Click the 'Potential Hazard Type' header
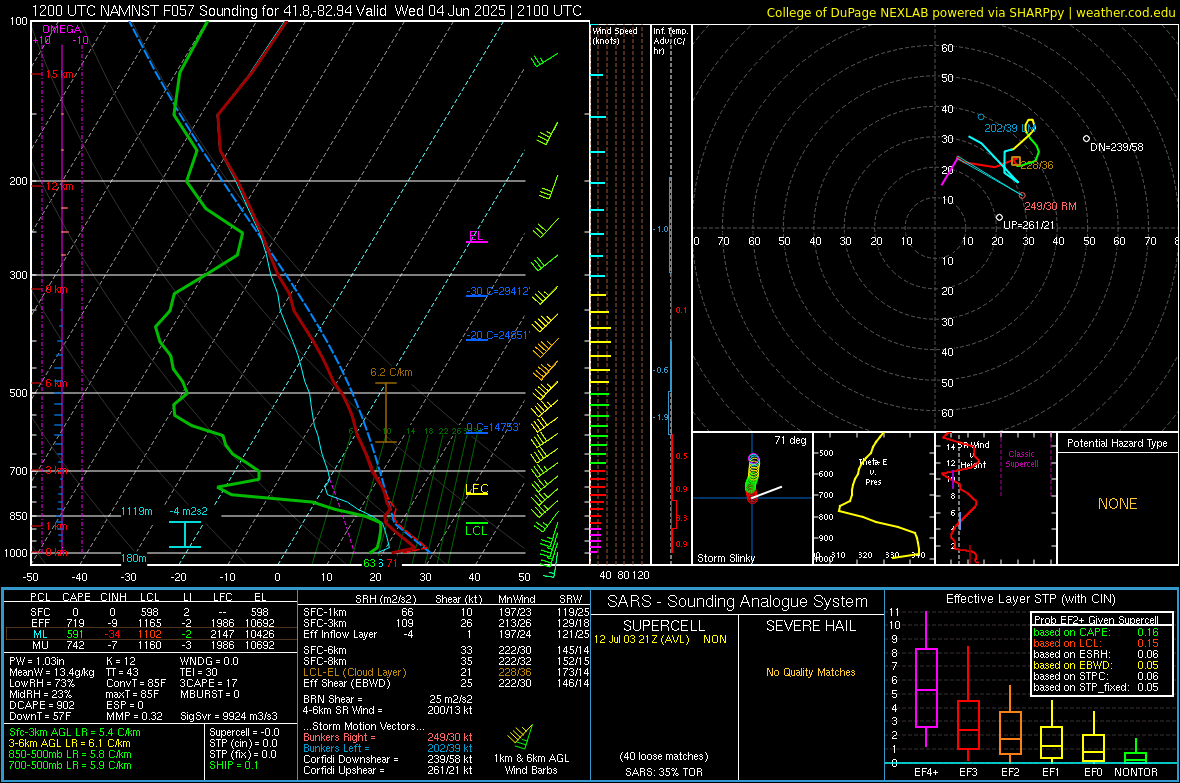The width and height of the screenshot is (1180, 783). [x=1117, y=443]
